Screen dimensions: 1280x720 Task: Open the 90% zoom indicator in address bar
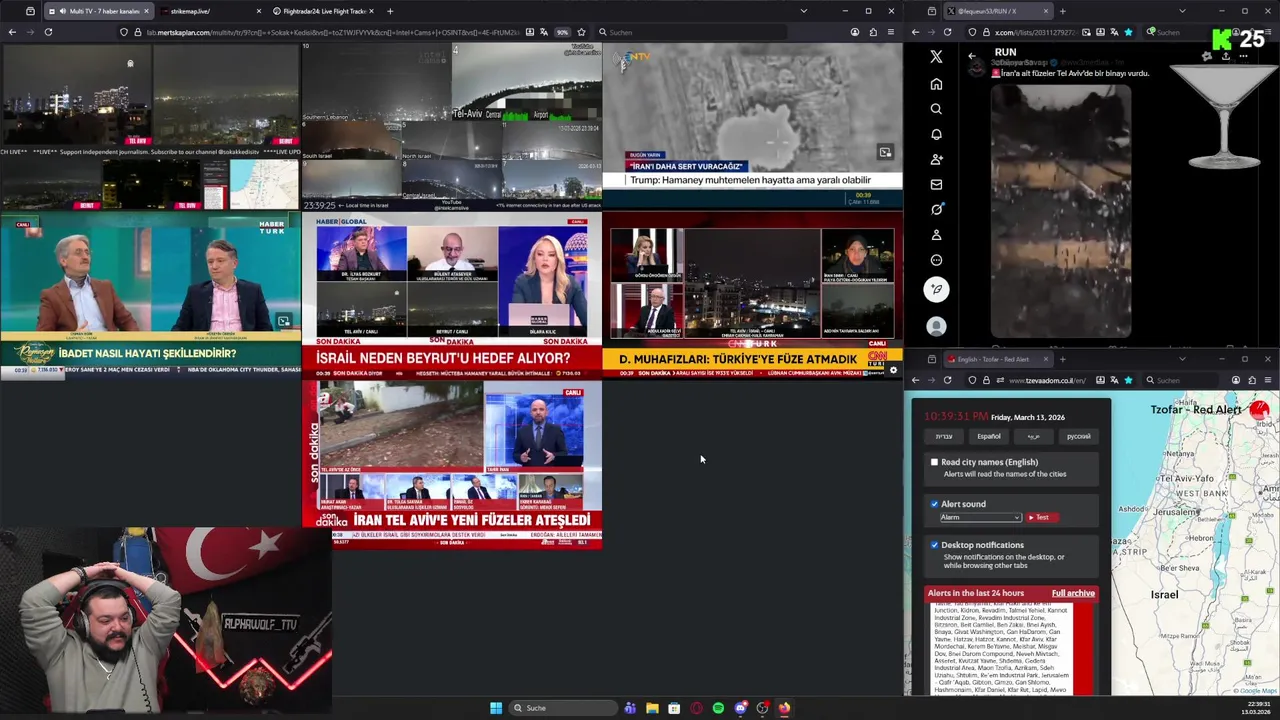point(563,32)
